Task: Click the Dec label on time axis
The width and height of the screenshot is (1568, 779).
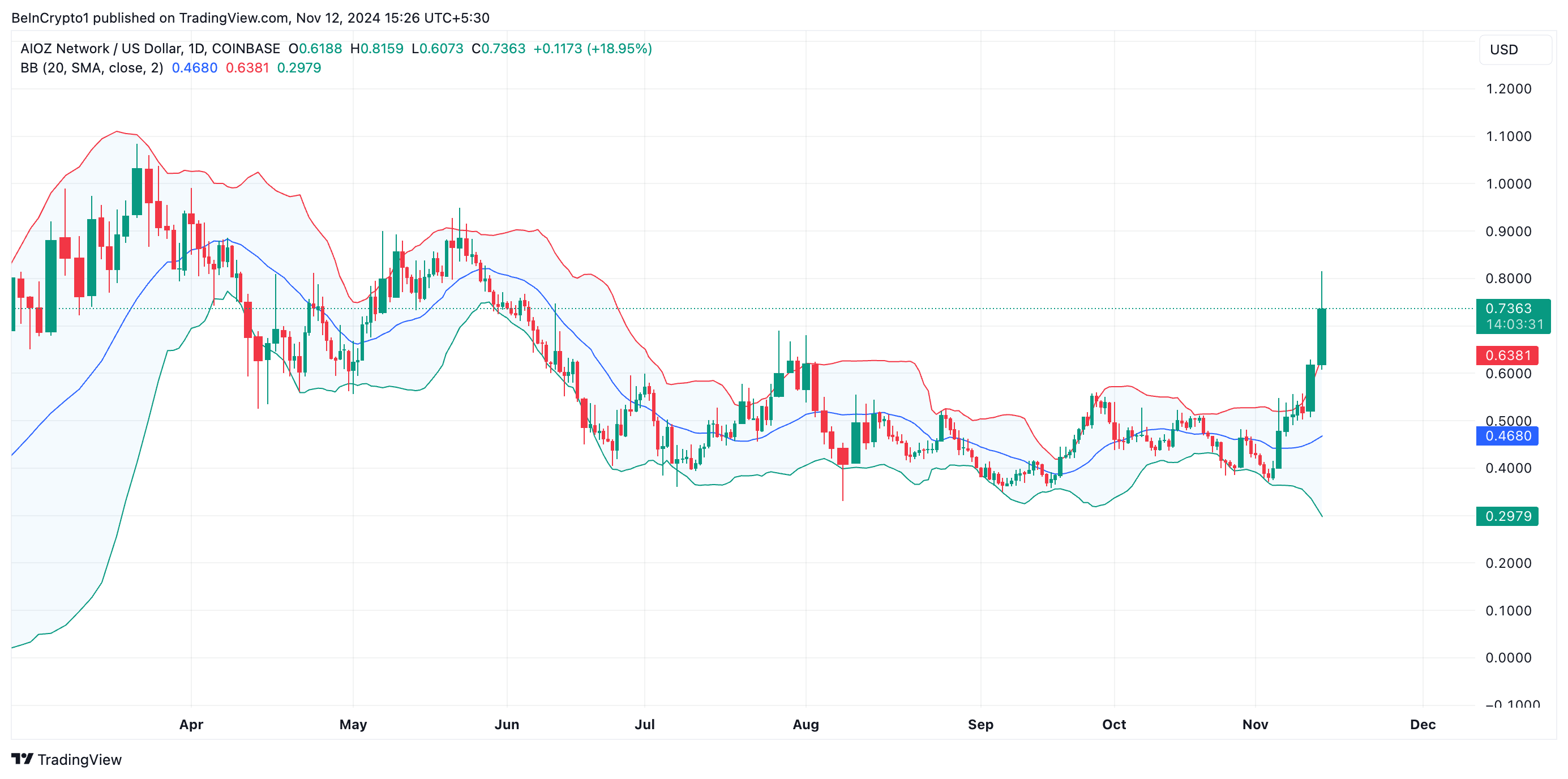Action: click(x=1422, y=724)
